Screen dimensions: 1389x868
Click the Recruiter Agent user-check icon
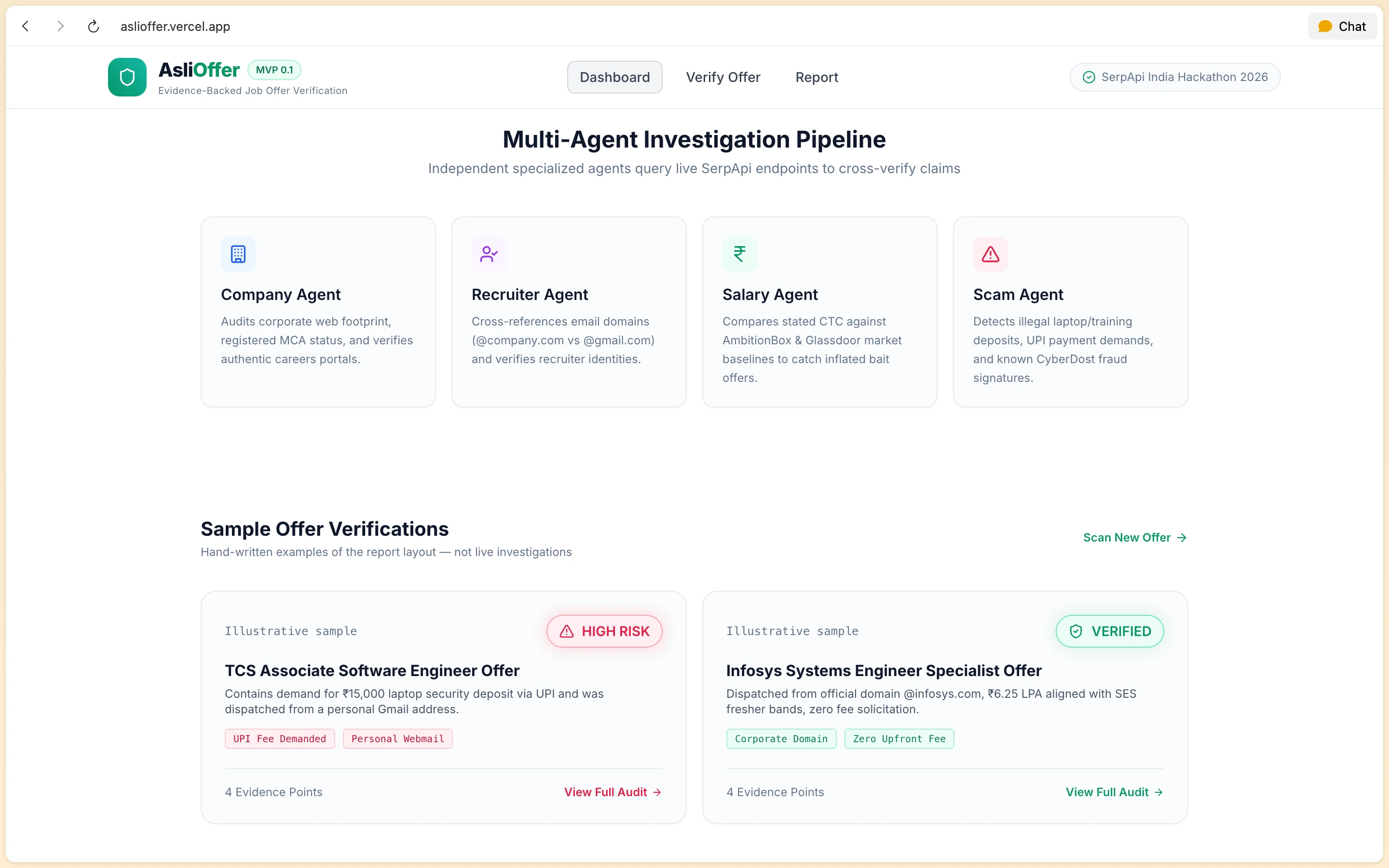point(489,254)
